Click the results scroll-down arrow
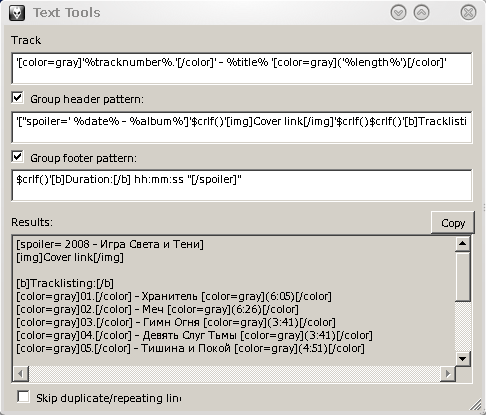Image resolution: width=486 pixels, height=415 pixels. 462,359
